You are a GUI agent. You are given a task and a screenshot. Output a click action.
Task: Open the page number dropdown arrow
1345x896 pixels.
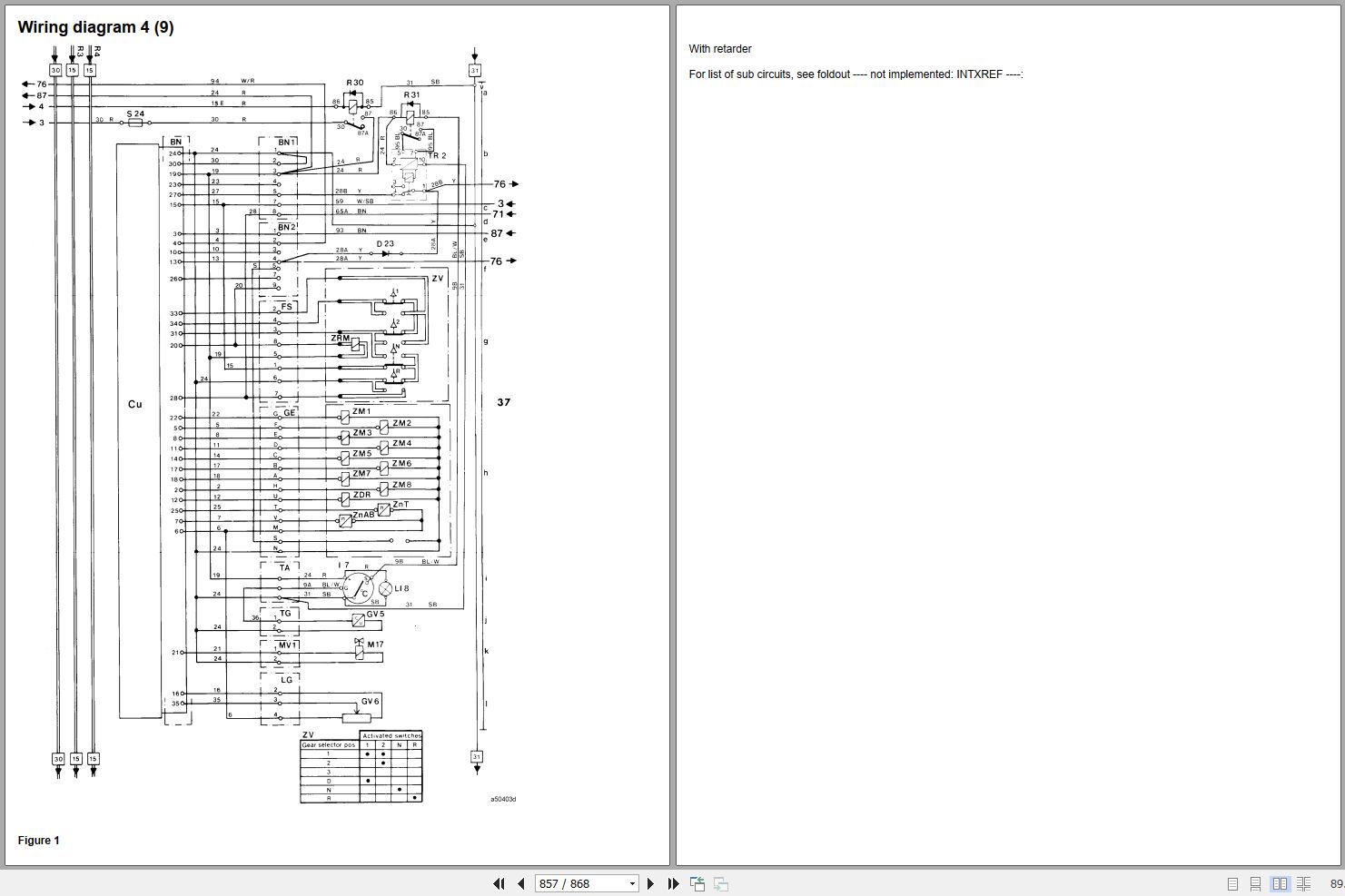(x=632, y=883)
